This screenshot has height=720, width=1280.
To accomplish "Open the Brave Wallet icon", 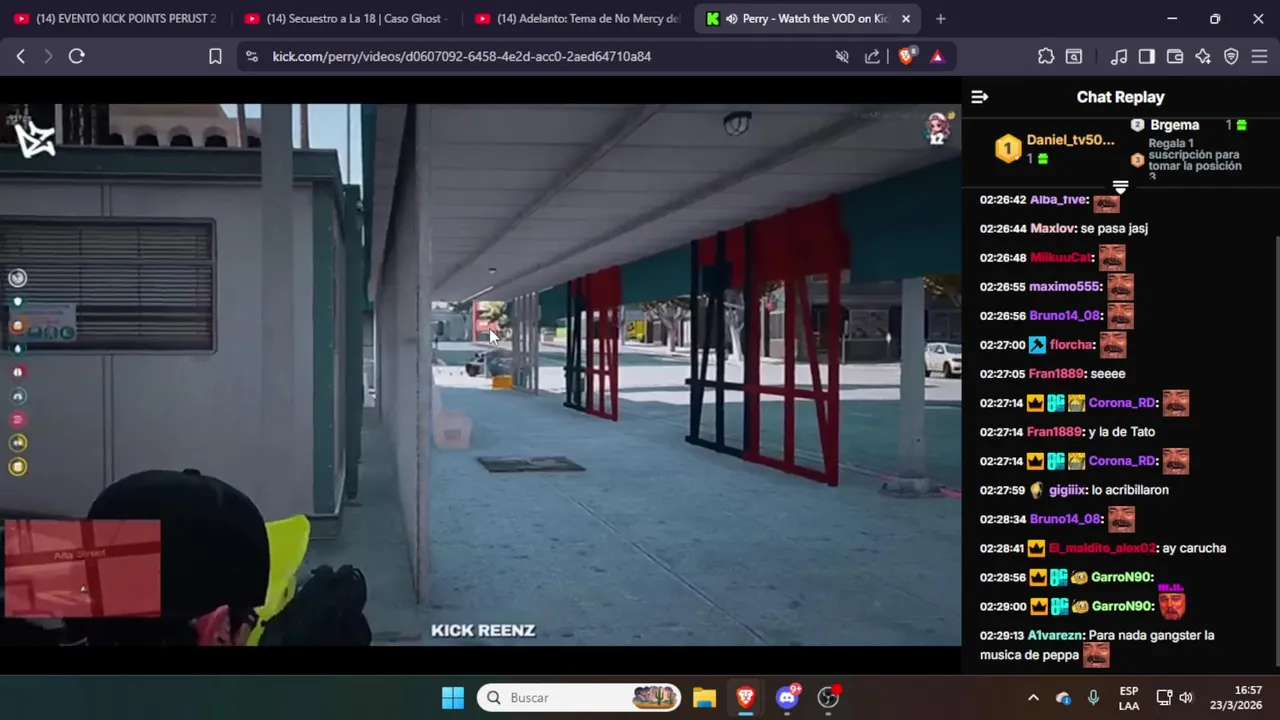I will 1175,57.
